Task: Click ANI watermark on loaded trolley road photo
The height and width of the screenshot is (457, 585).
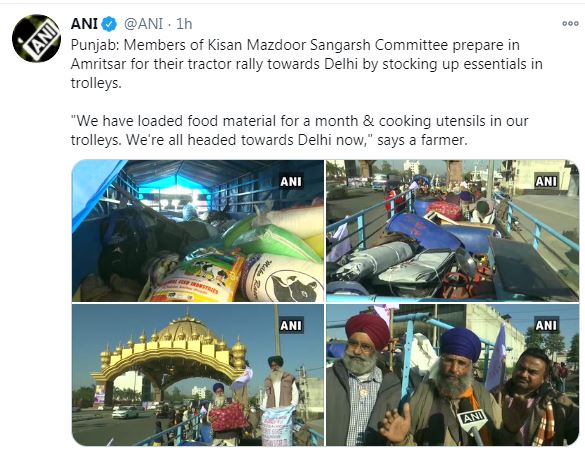Action: (x=546, y=181)
